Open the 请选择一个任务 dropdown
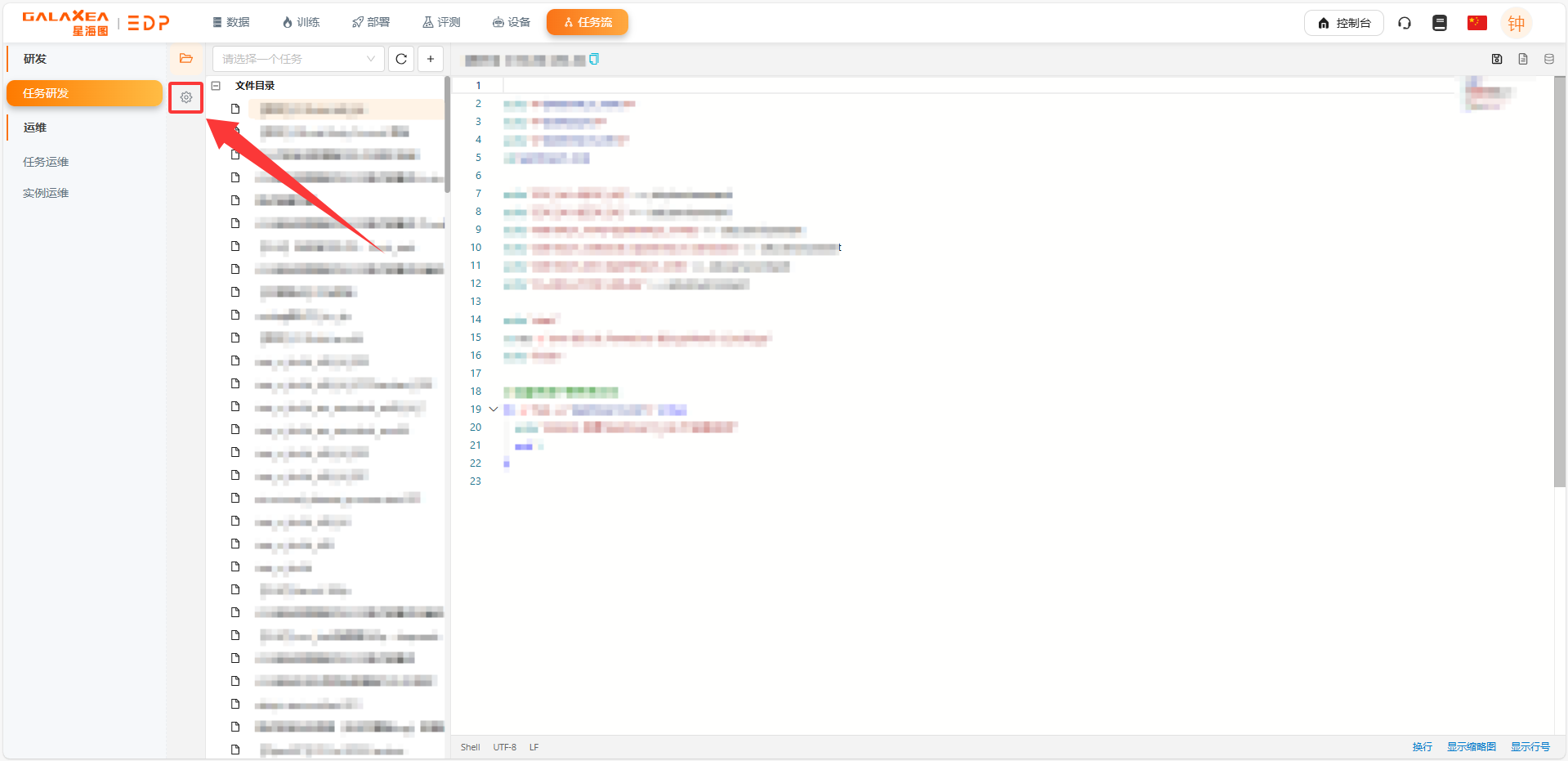The height and width of the screenshot is (761, 1568). [x=298, y=59]
